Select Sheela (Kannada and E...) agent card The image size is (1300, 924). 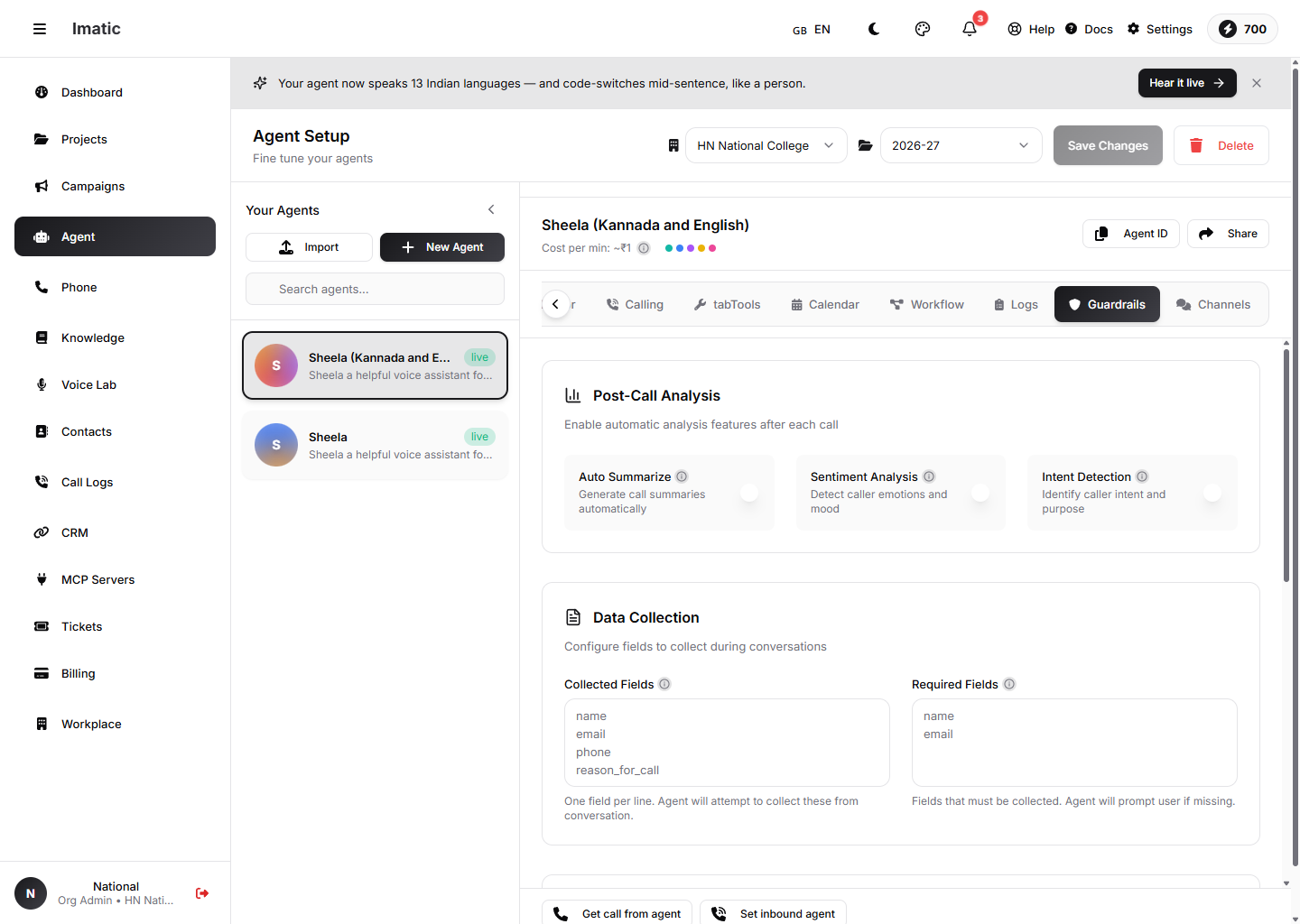375,365
